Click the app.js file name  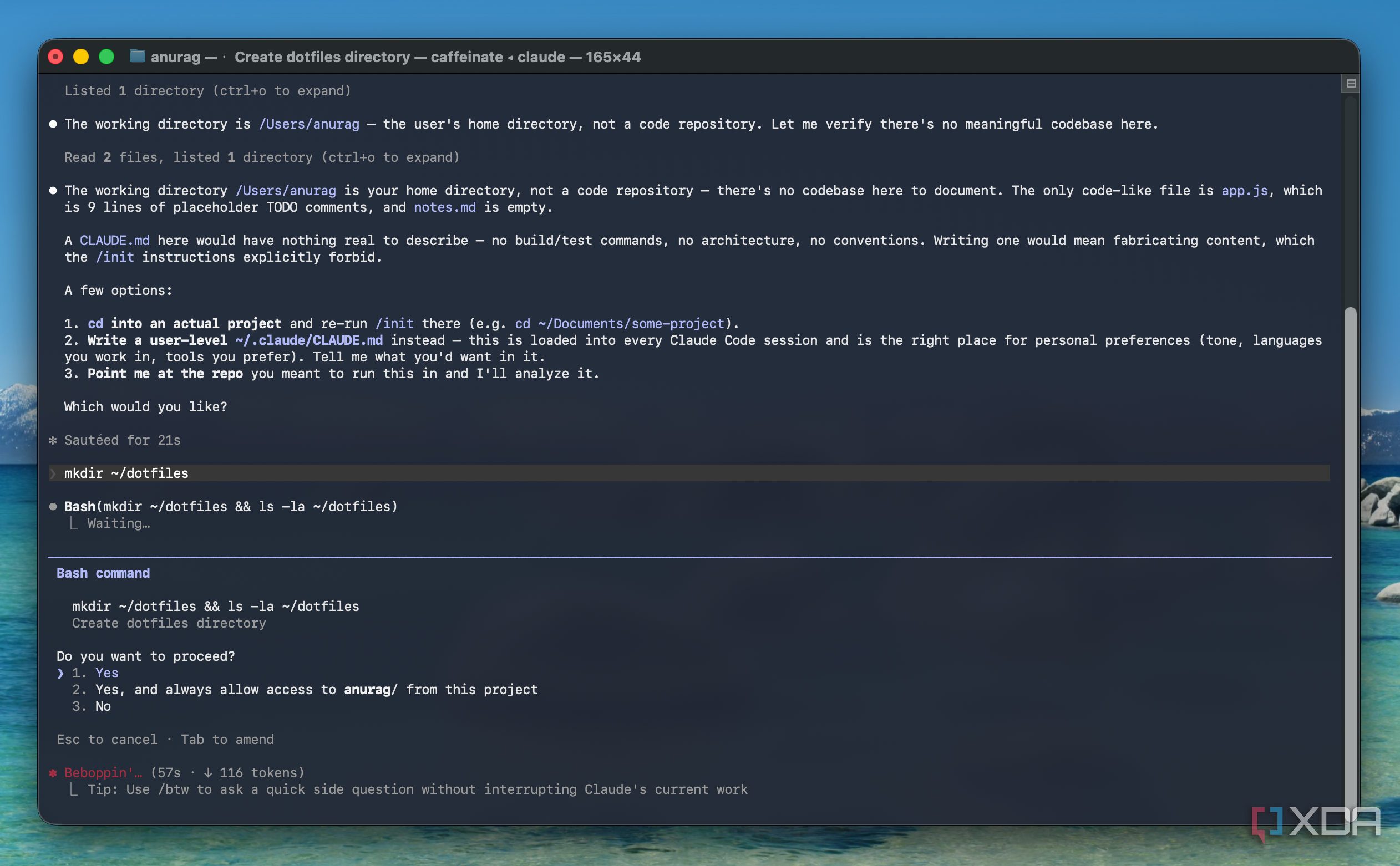click(1244, 191)
